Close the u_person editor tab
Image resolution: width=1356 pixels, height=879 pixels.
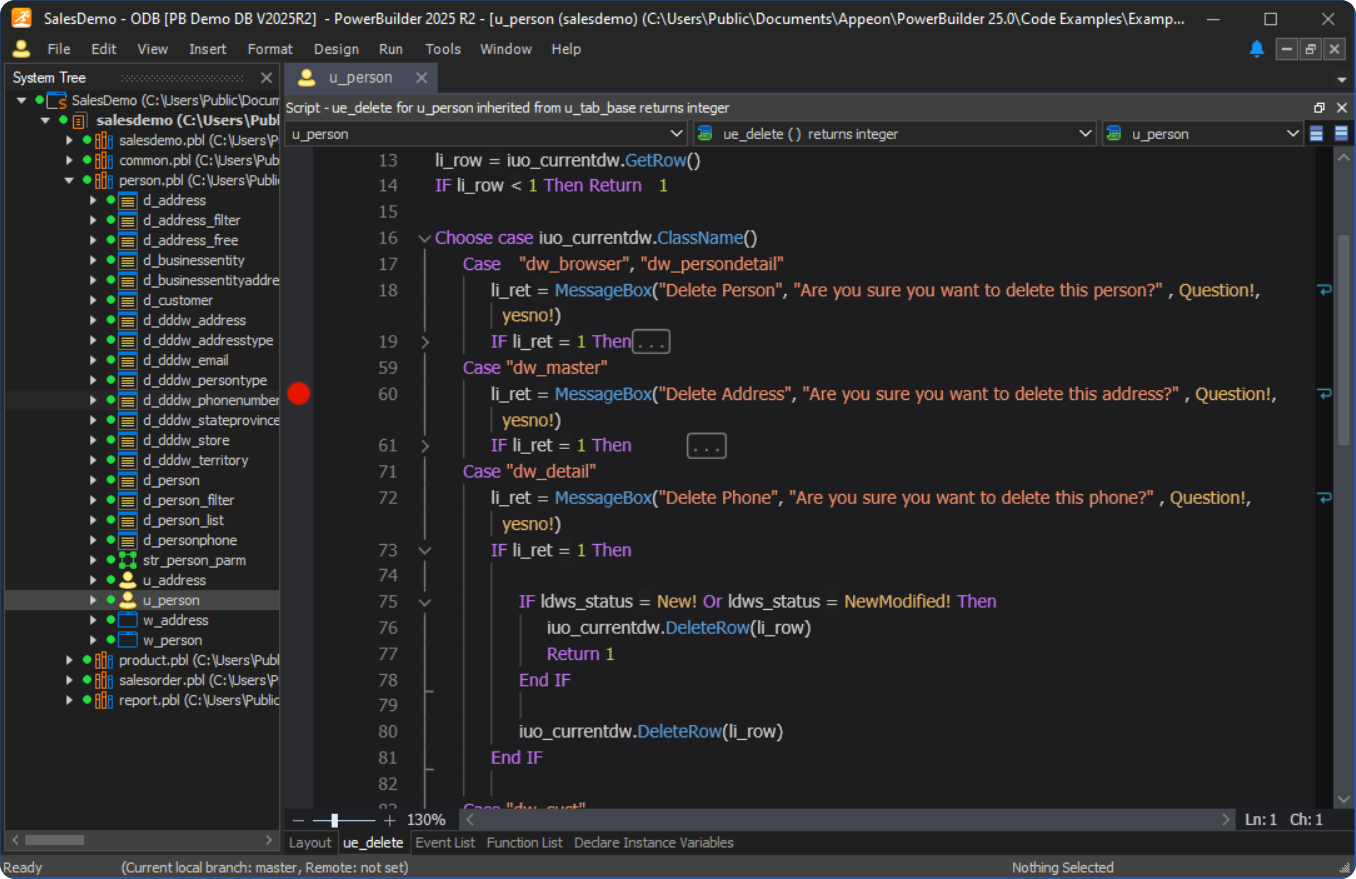pos(422,78)
